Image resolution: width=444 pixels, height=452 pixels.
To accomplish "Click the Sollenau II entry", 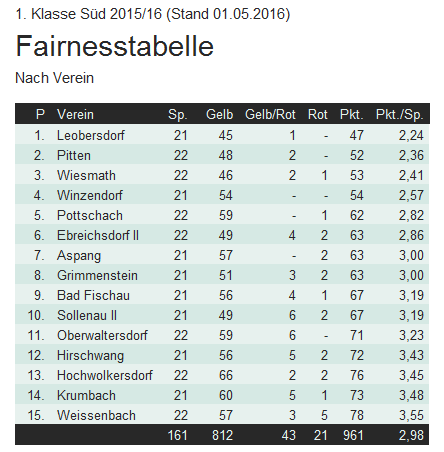I will (87, 315).
